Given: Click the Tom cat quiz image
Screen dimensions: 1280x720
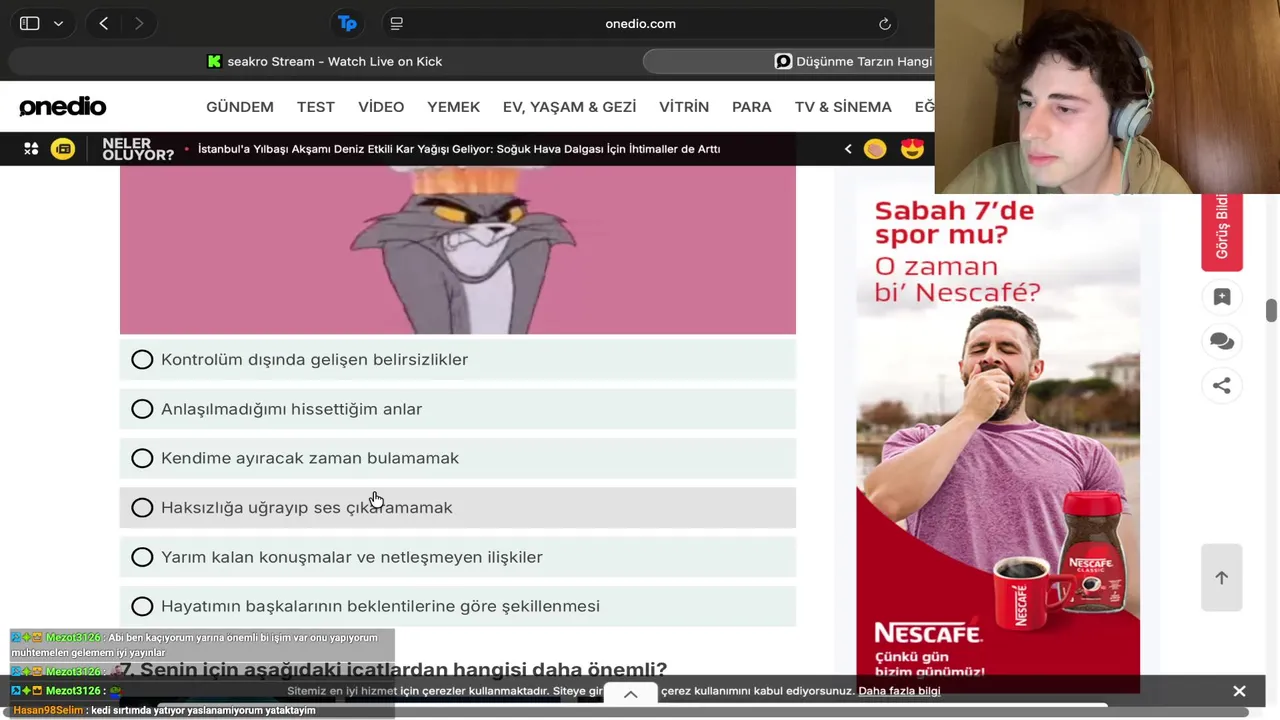Looking at the screenshot, I should click(x=458, y=250).
